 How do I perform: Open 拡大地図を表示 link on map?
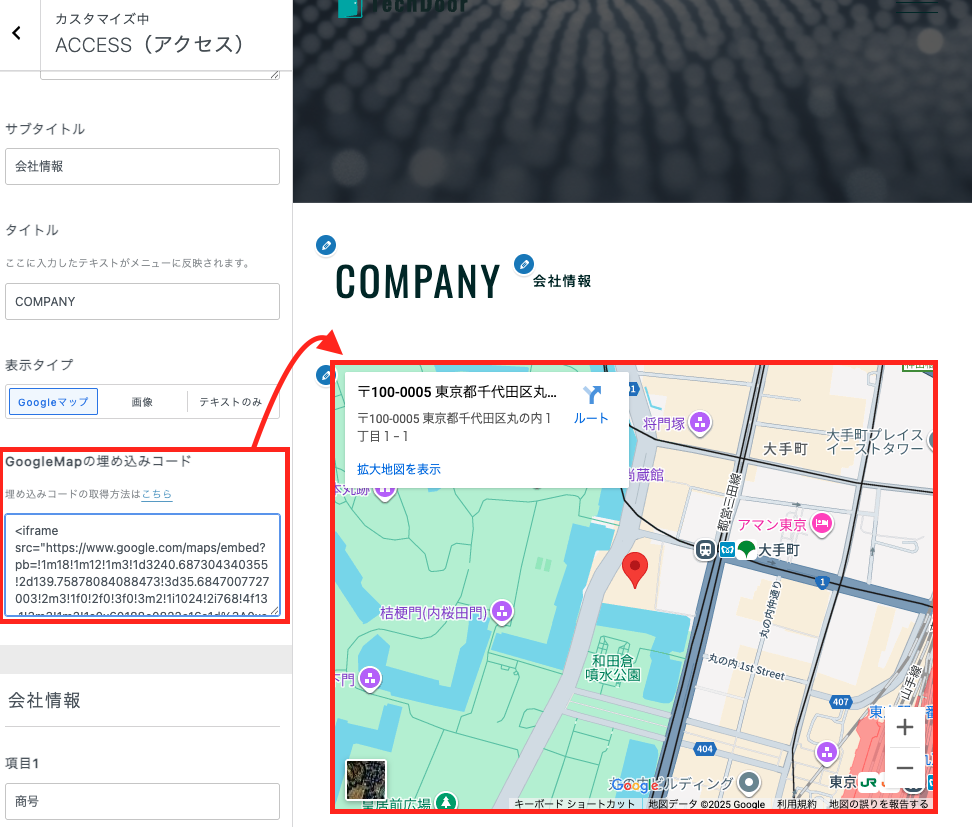tap(399, 469)
